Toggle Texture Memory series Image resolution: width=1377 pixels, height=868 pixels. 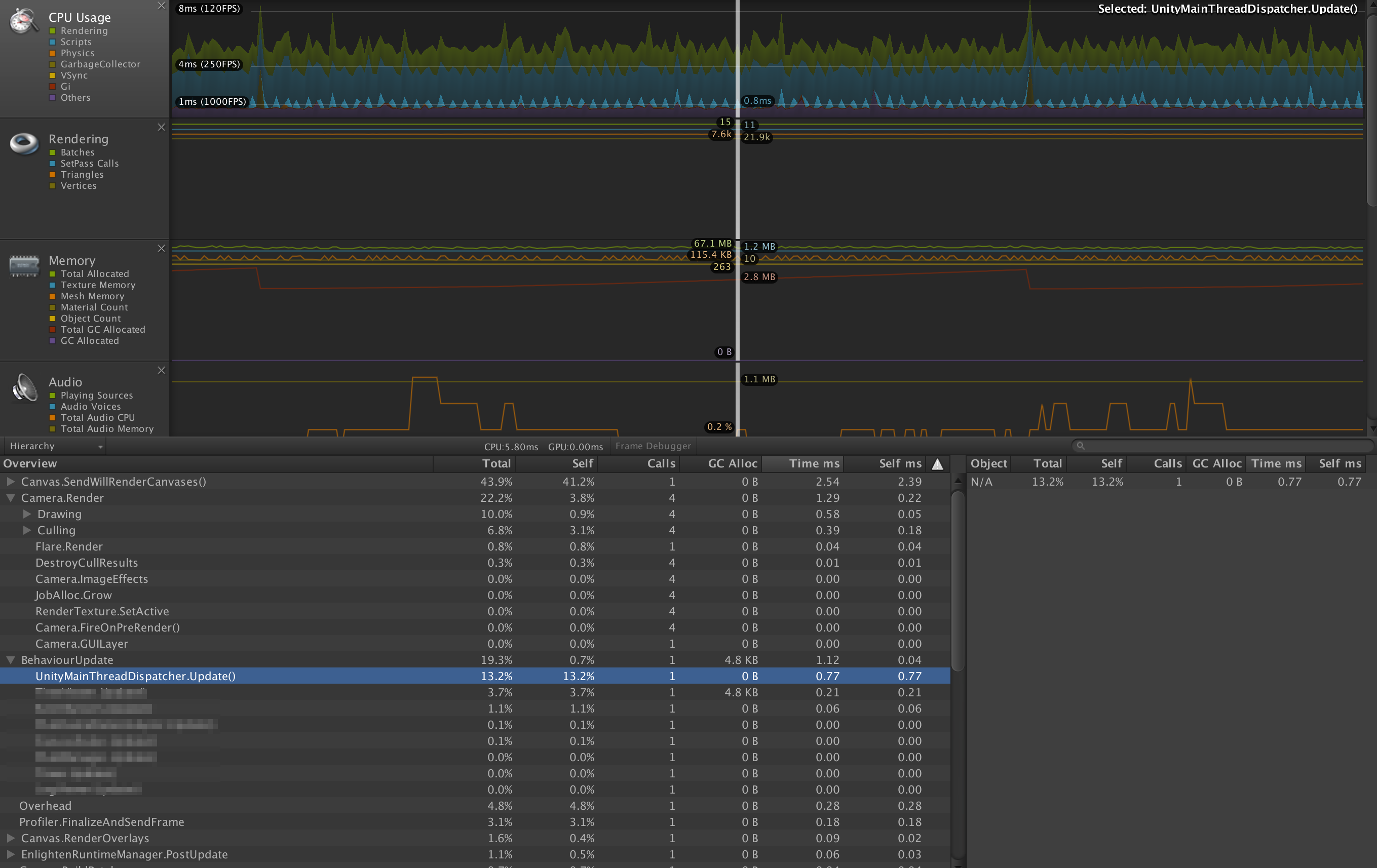pyautogui.click(x=52, y=285)
